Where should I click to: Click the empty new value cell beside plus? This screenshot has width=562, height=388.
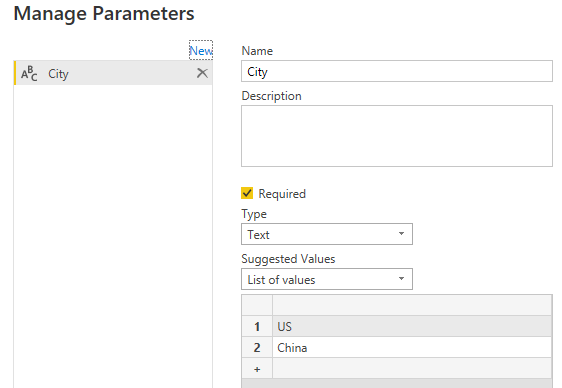412,369
